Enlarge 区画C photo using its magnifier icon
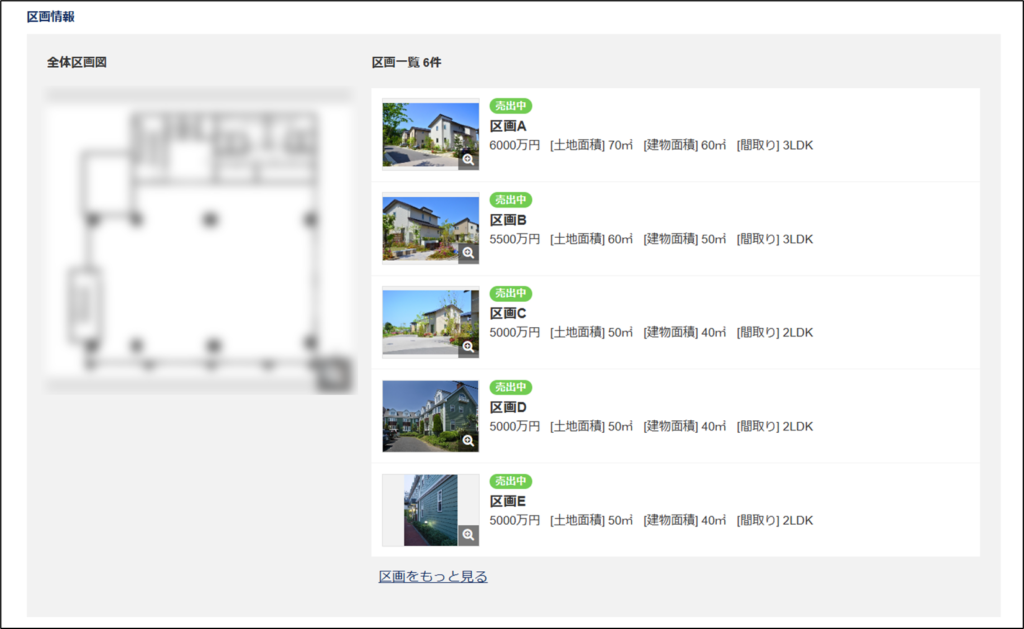The image size is (1024, 629). 468,347
